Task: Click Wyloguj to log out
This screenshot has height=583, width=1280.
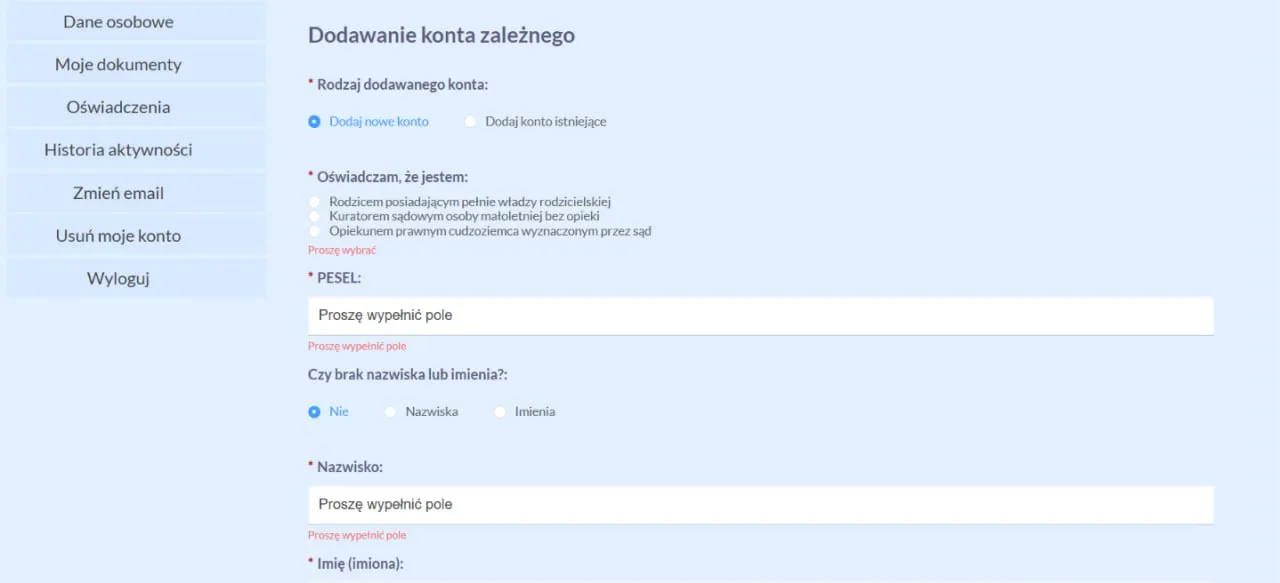Action: point(137,279)
